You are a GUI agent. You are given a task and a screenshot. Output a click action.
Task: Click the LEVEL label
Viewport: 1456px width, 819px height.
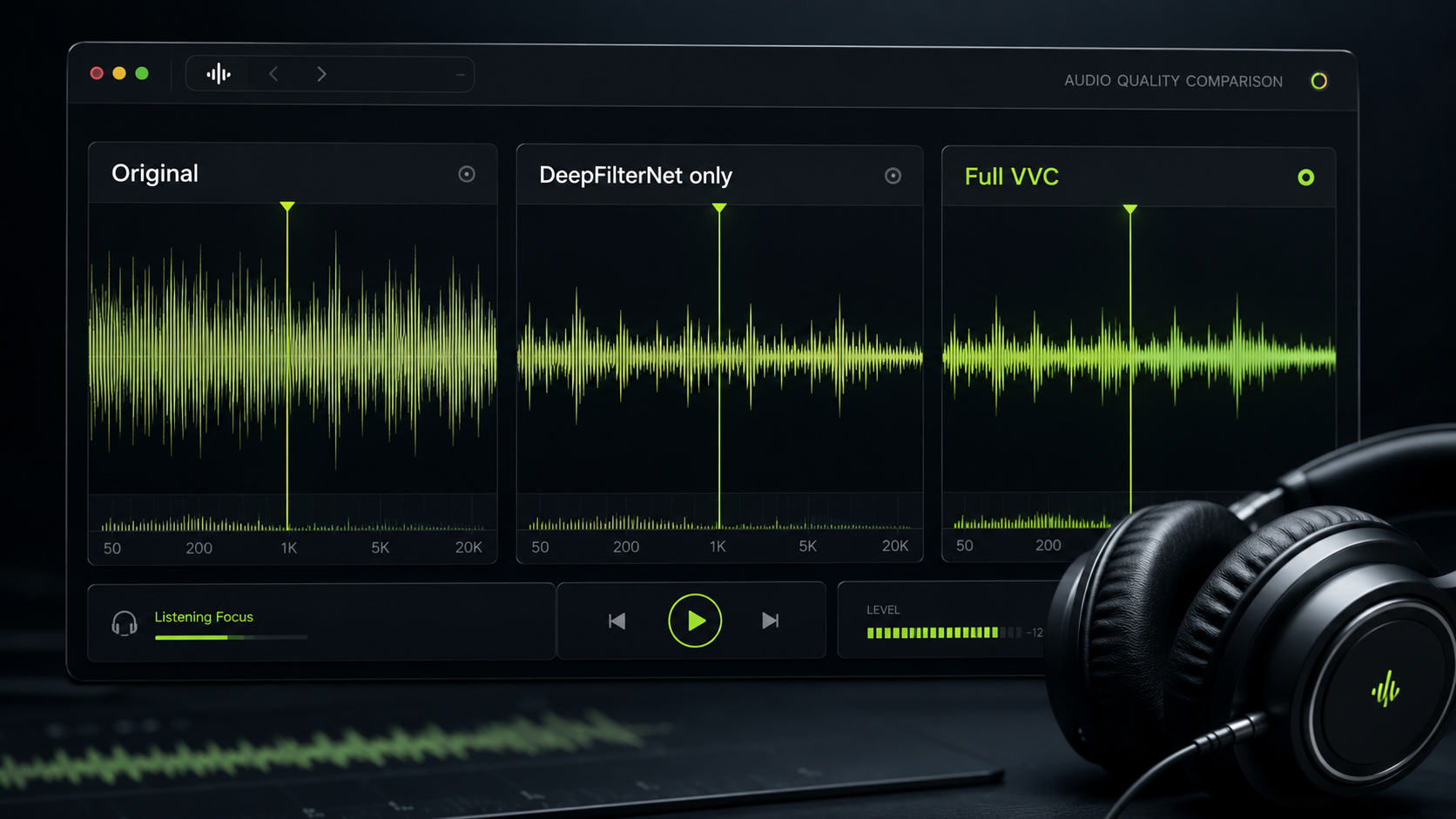[883, 610]
